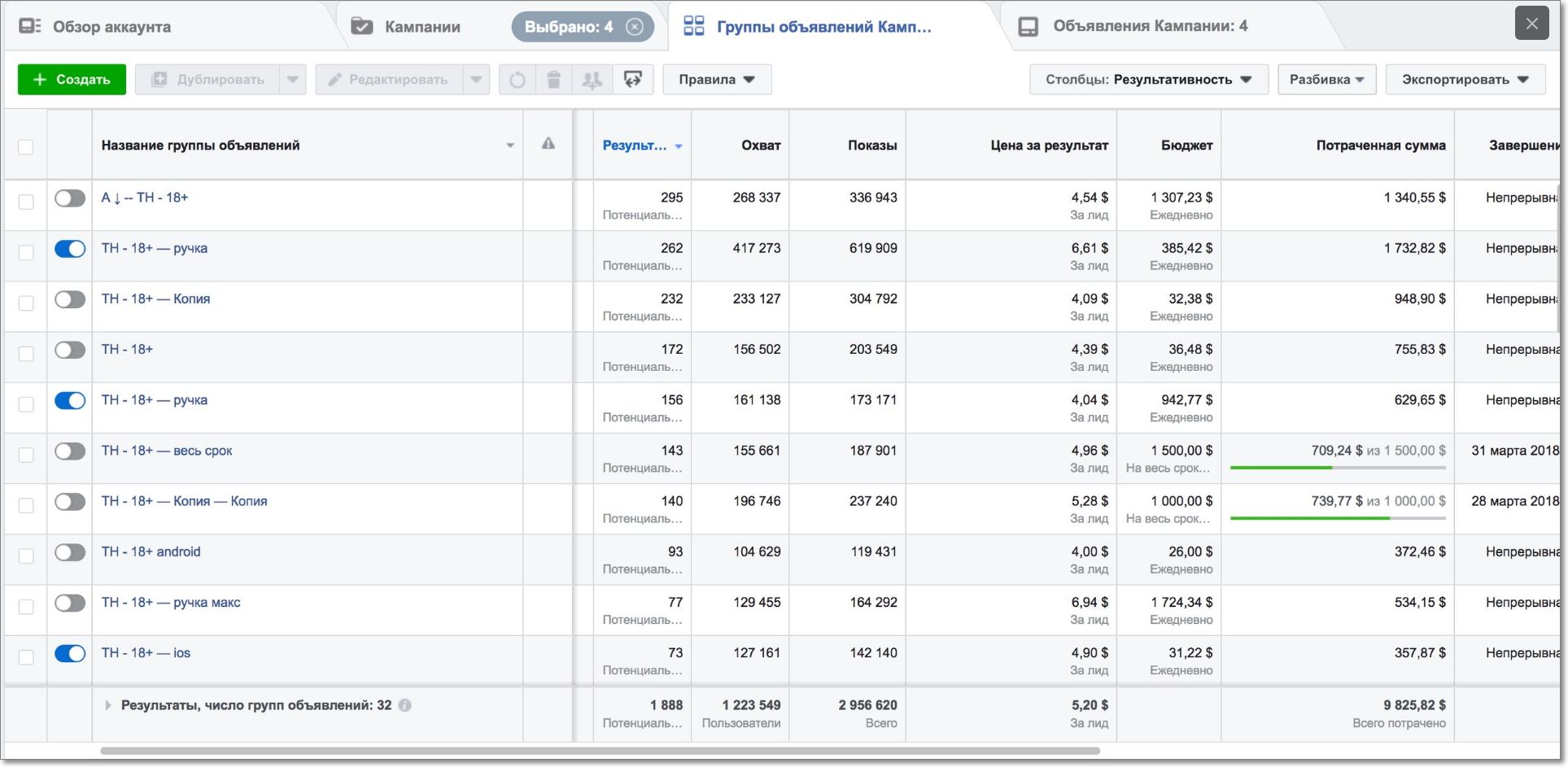Click the horizontal scrollbar at bottom

point(600,751)
